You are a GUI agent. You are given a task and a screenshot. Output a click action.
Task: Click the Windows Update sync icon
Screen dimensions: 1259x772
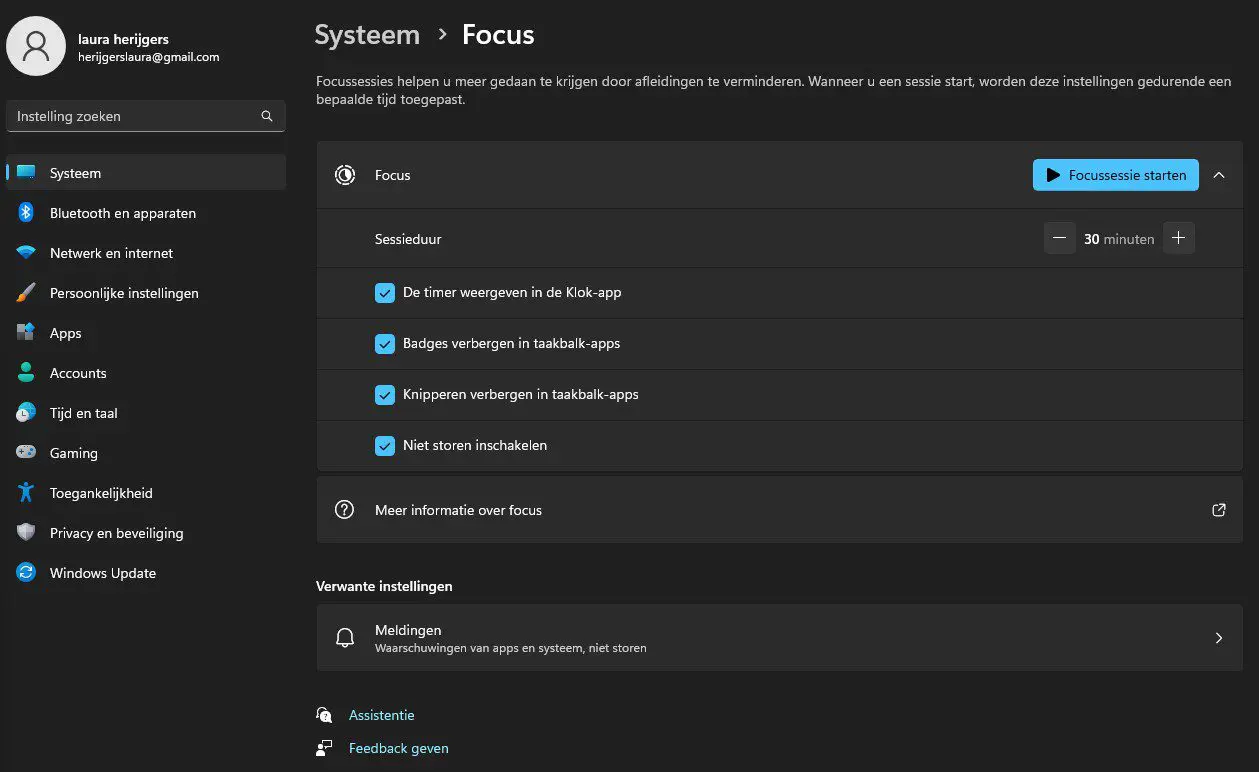pyautogui.click(x=26, y=573)
